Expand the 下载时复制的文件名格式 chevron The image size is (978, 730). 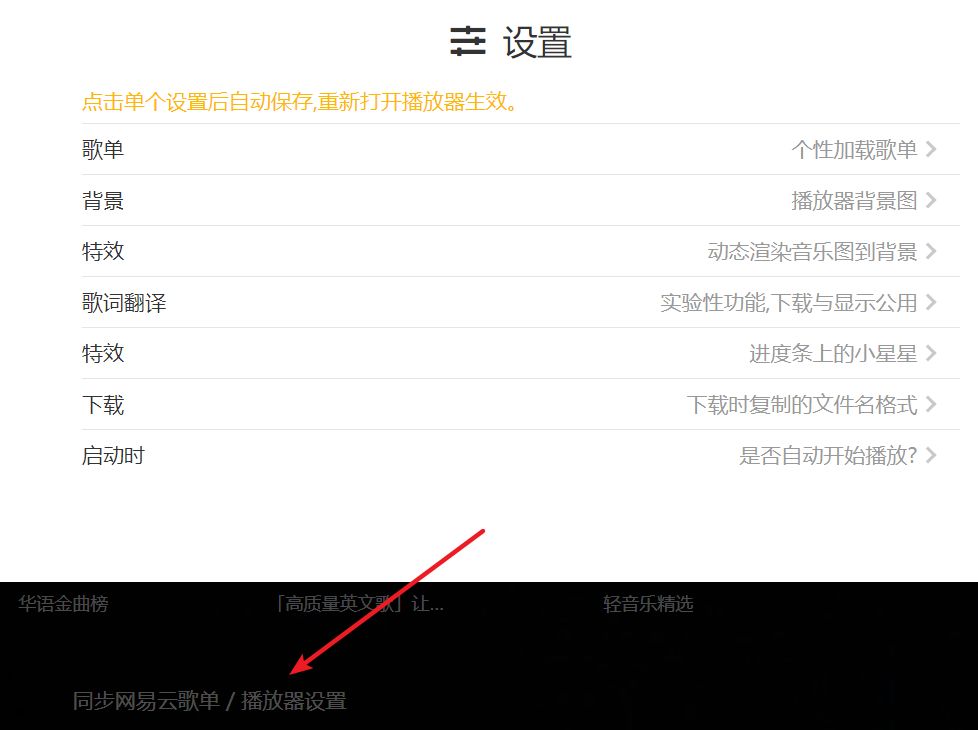932,404
